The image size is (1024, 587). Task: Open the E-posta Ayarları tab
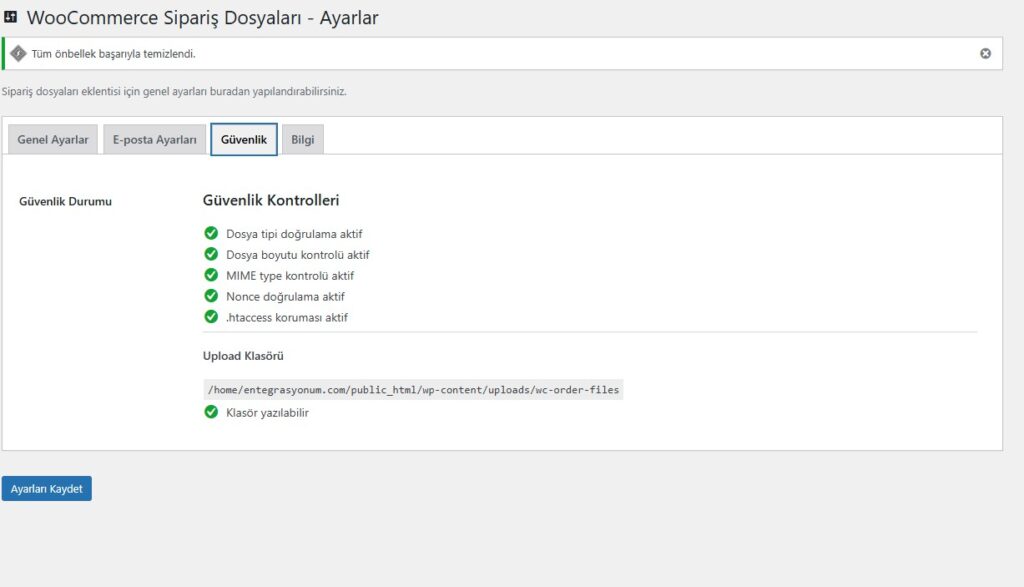(x=153, y=139)
